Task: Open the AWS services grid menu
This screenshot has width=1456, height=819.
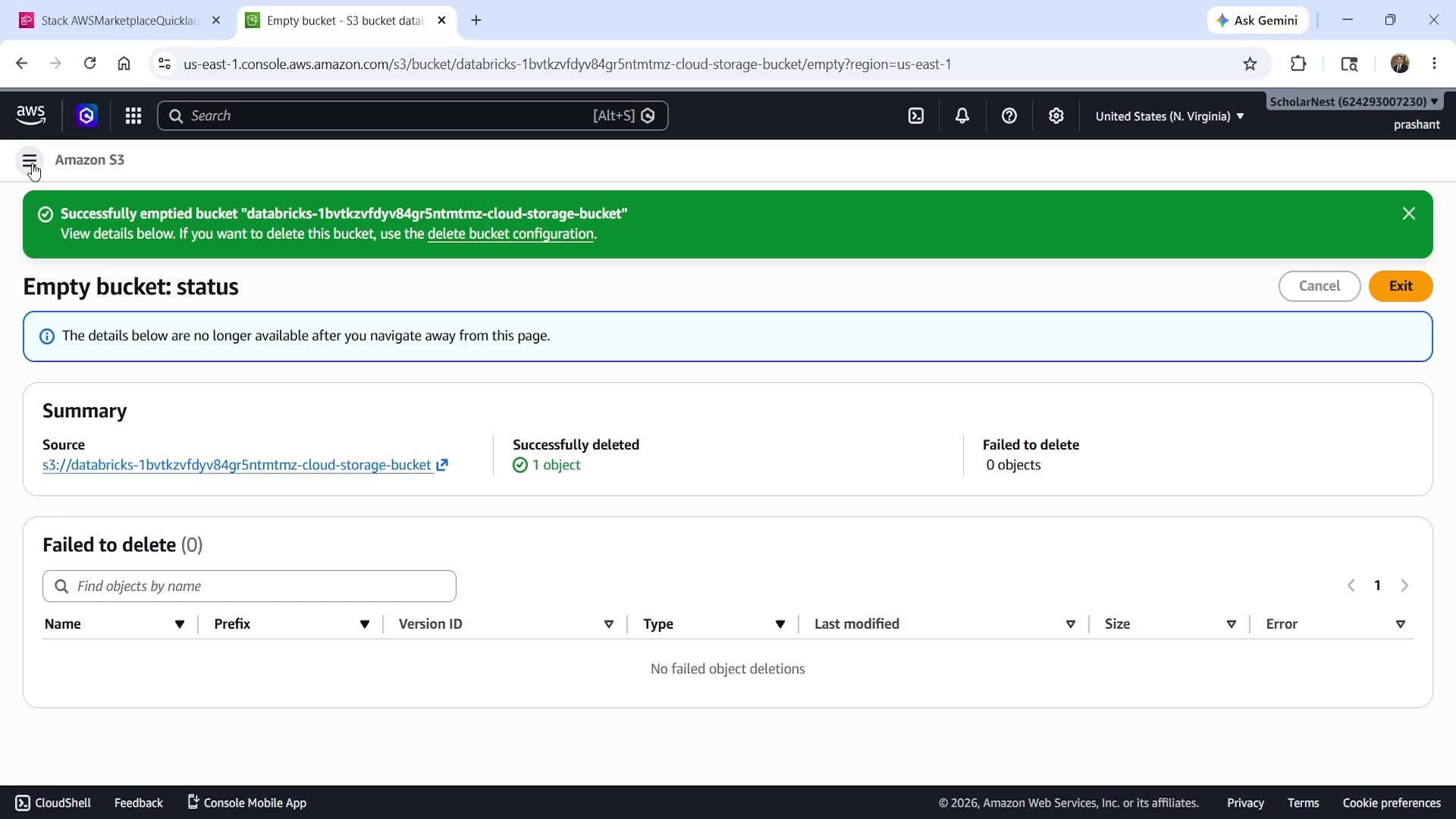Action: point(133,116)
